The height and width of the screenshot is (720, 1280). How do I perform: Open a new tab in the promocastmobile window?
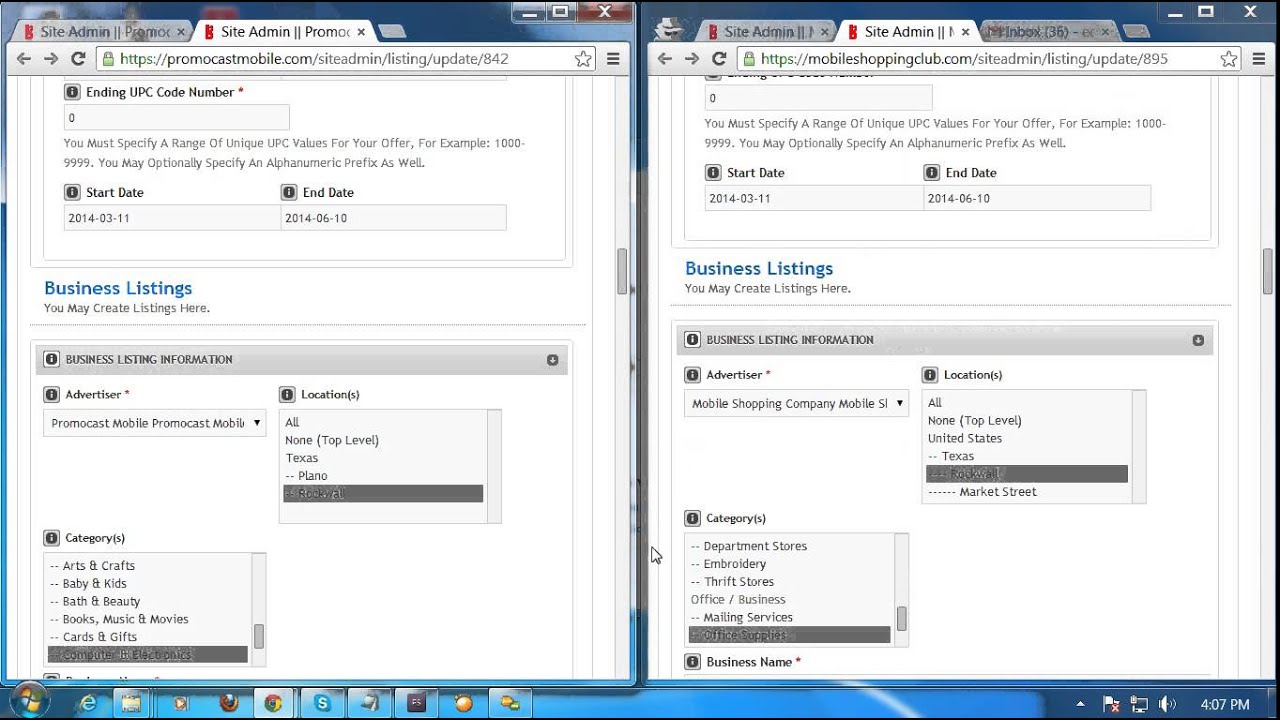tap(392, 32)
